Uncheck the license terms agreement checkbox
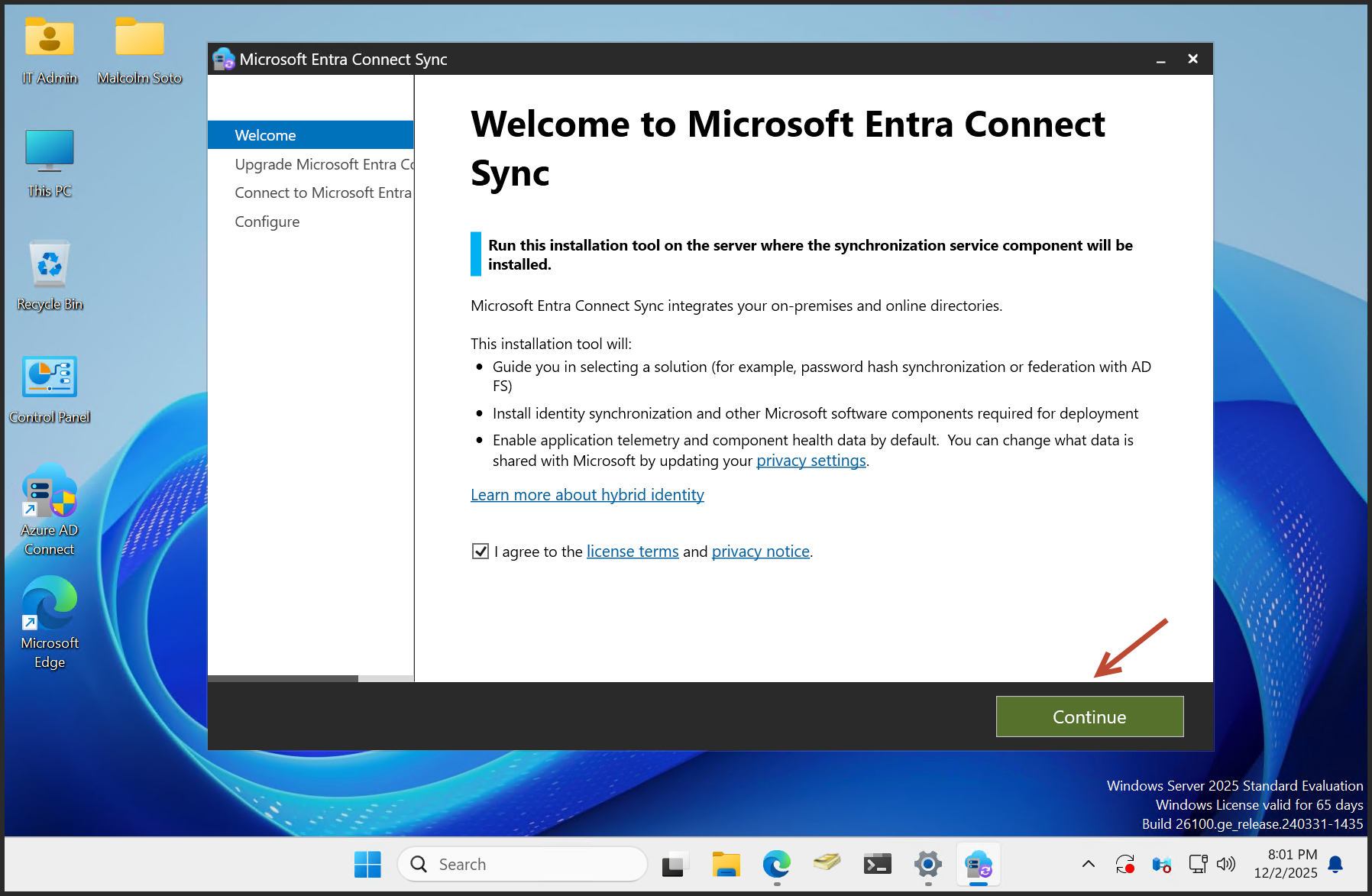The height and width of the screenshot is (896, 1372). 481,552
